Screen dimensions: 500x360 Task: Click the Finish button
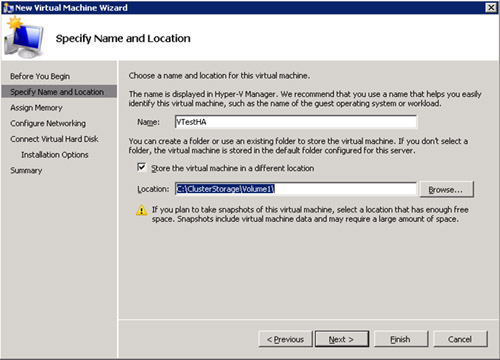tap(401, 339)
